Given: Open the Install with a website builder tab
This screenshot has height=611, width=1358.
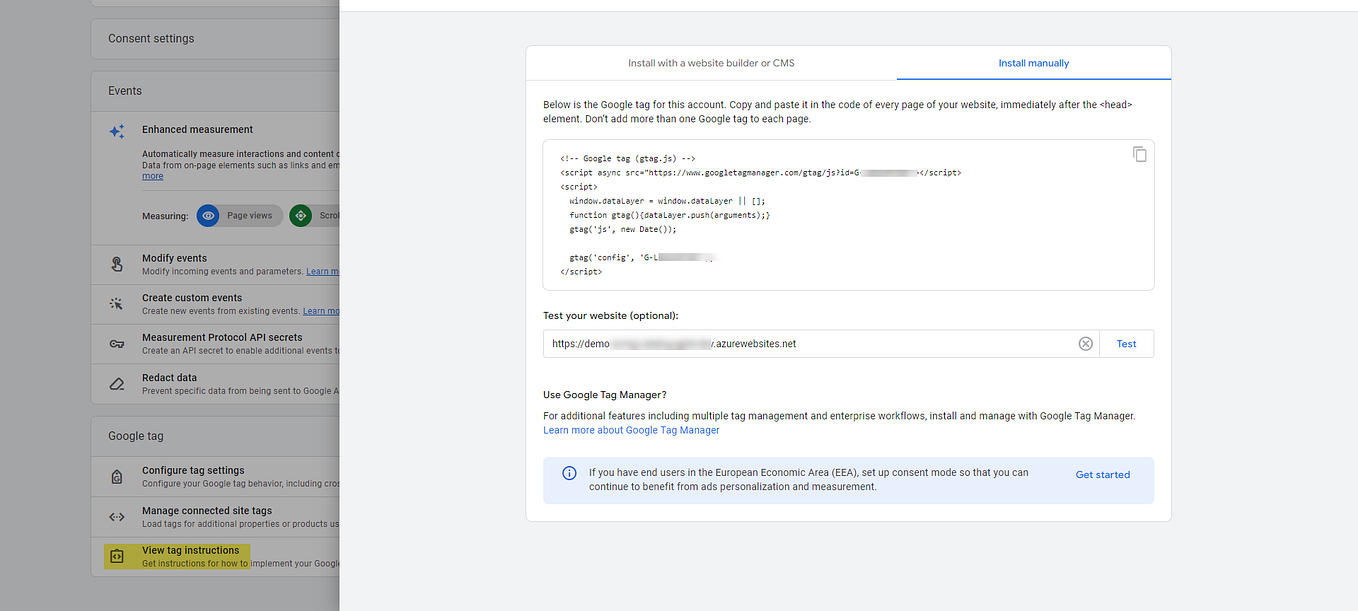Looking at the screenshot, I should point(711,62).
